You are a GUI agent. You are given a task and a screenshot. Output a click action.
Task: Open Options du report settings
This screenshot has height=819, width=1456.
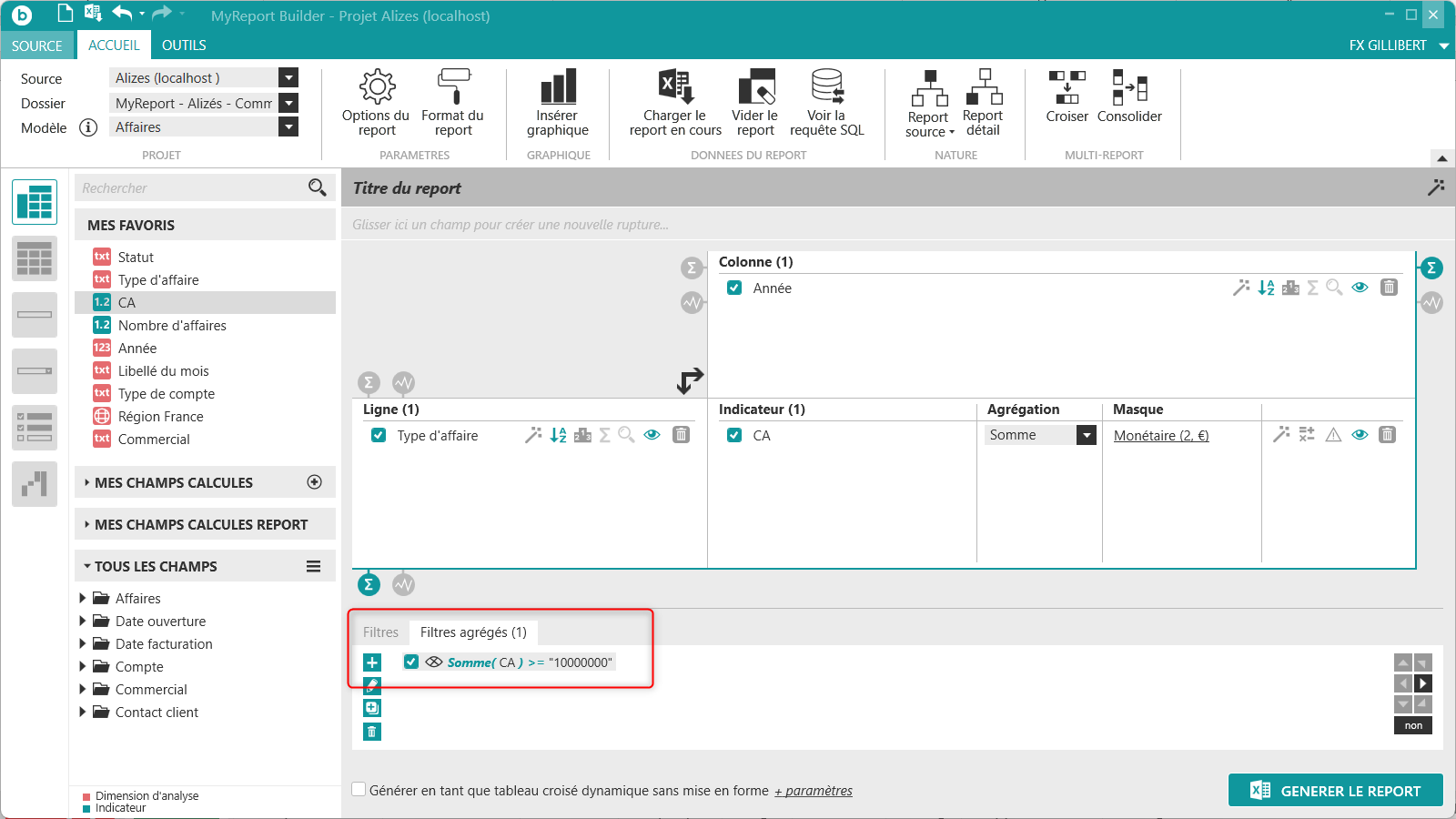coord(376,103)
